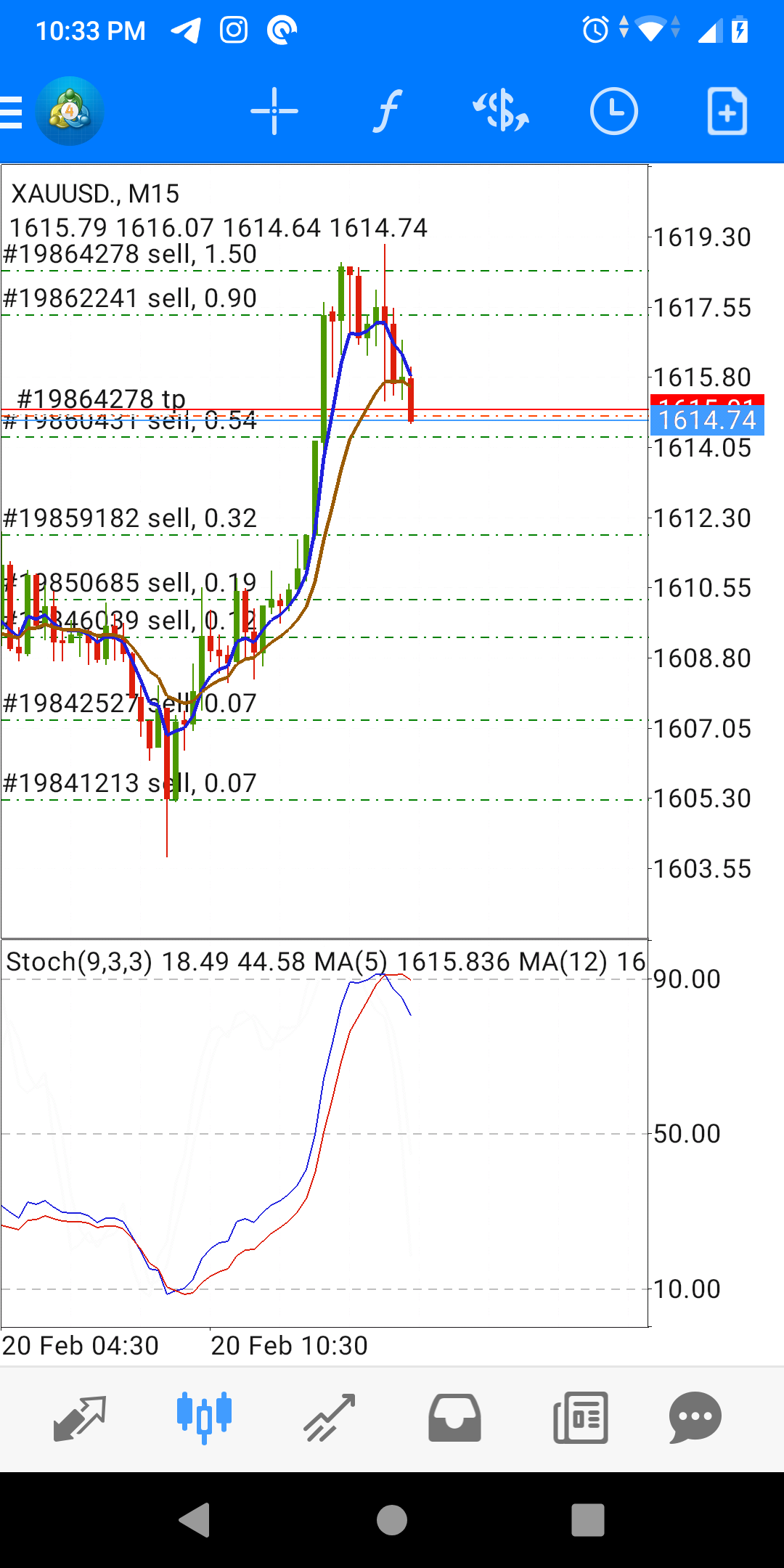Image resolution: width=784 pixels, height=1568 pixels.
Task: Switch to the Quotes tab
Action: pos(80,1418)
